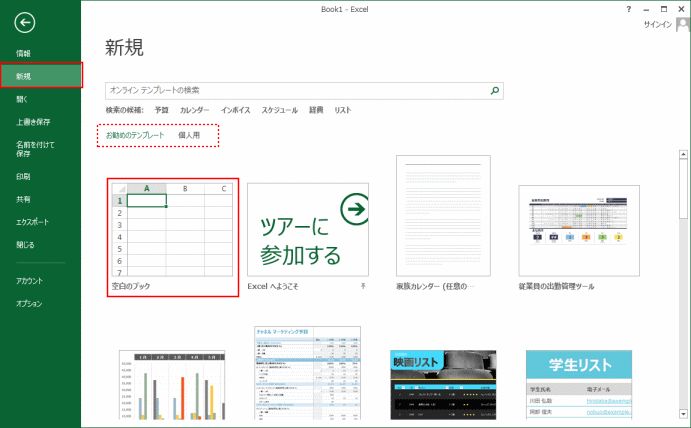This screenshot has height=428, width=691.
Task: Open the 映画リスト template
Action: (443, 385)
